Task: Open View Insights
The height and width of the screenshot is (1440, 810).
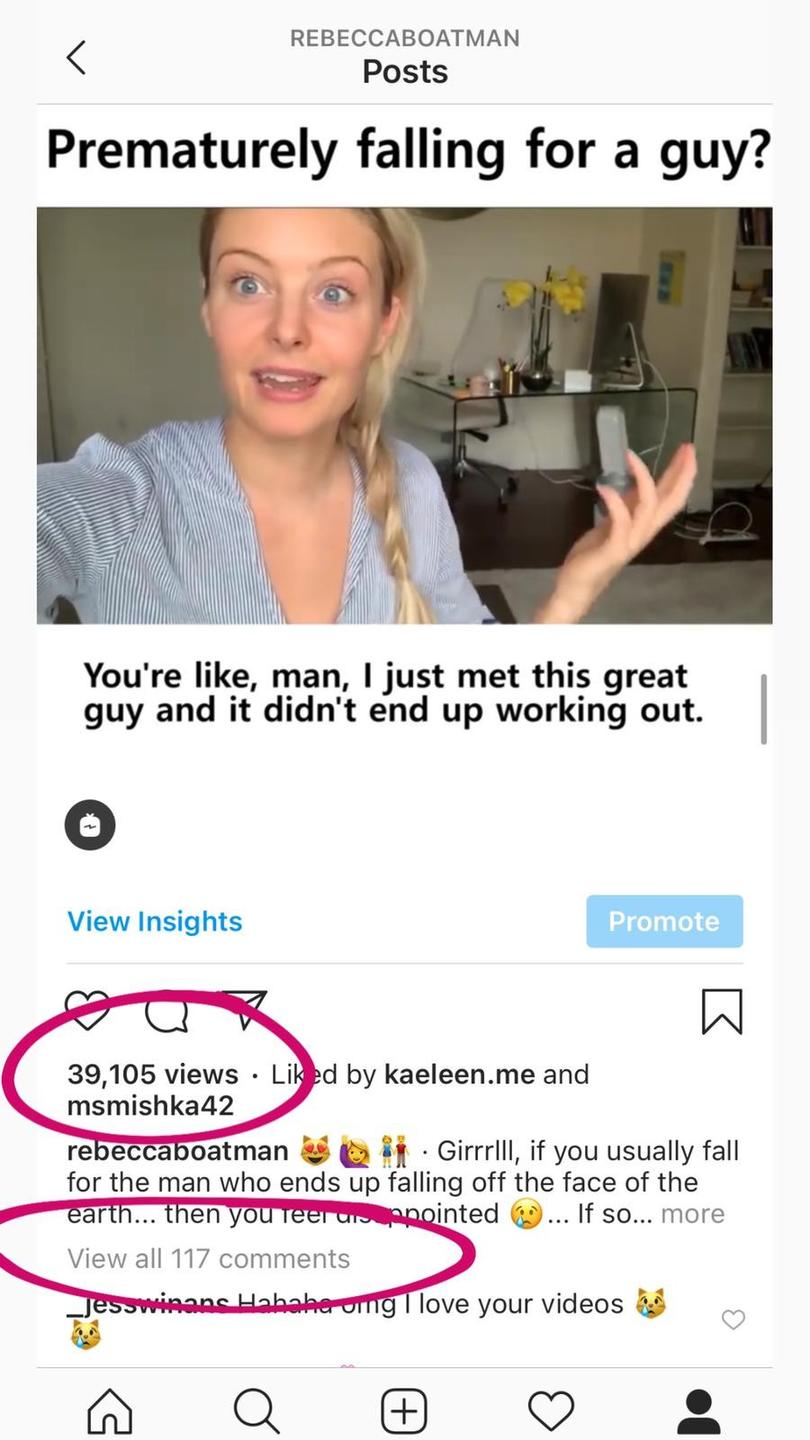Action: [x=155, y=921]
